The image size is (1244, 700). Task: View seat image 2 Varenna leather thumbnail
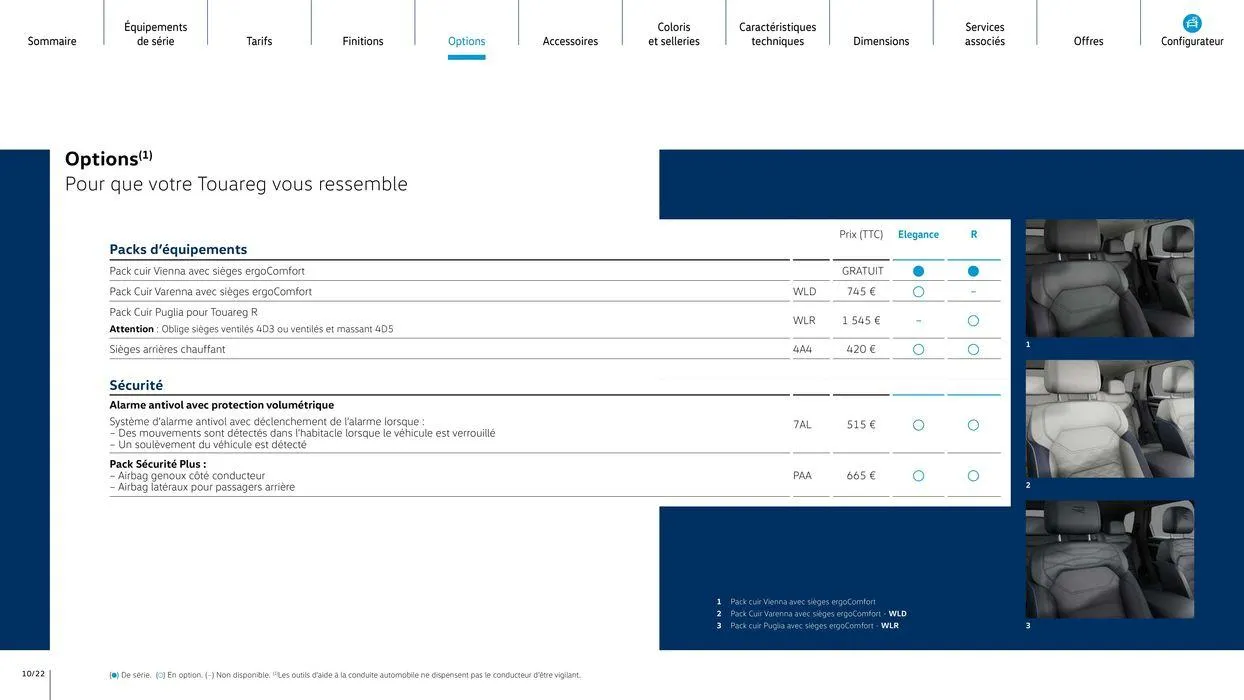pyautogui.click(x=1110, y=419)
